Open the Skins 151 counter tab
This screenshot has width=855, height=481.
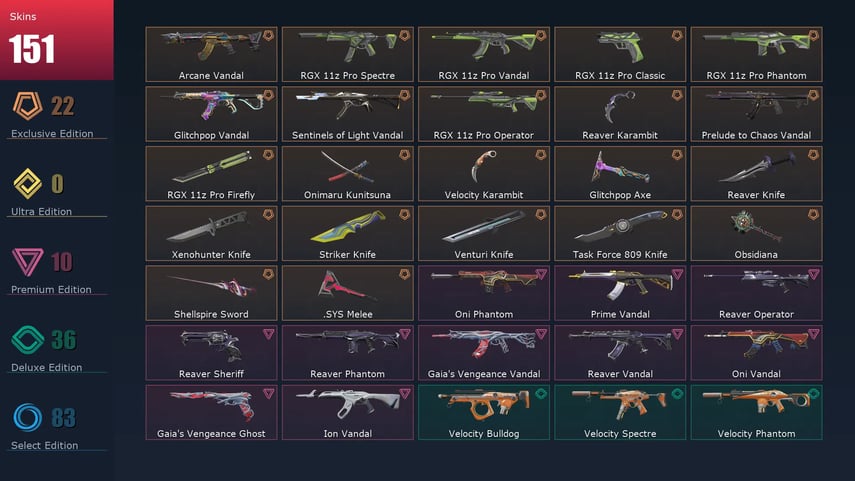click(x=57, y=40)
